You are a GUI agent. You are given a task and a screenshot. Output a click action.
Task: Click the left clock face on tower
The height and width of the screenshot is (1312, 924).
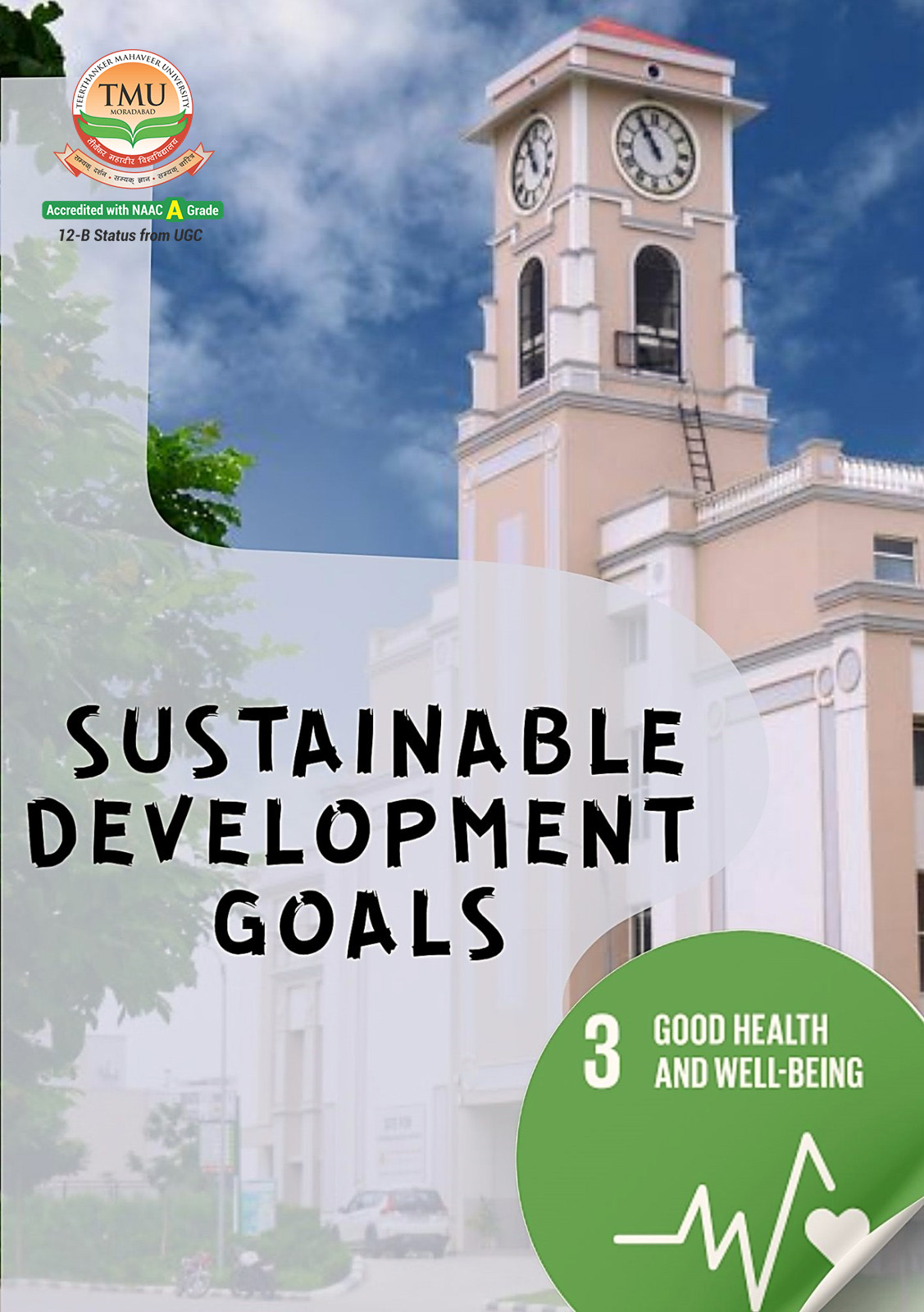tap(533, 165)
